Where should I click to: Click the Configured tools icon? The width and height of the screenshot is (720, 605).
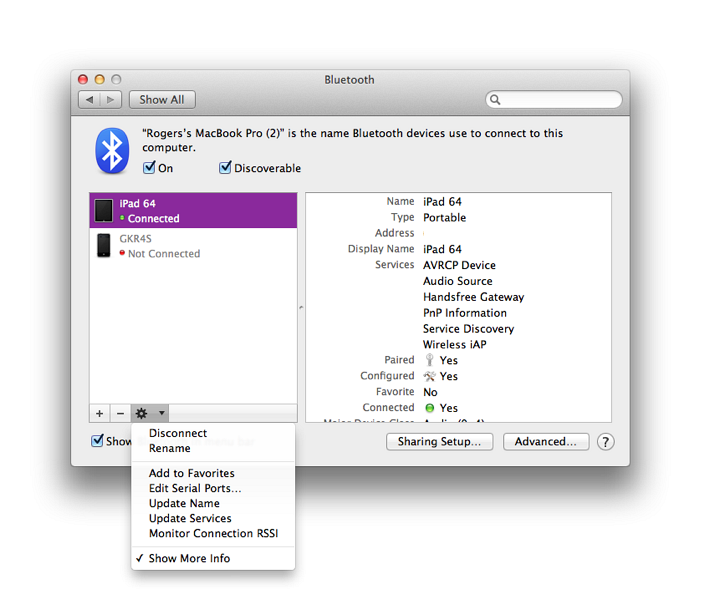pos(429,376)
